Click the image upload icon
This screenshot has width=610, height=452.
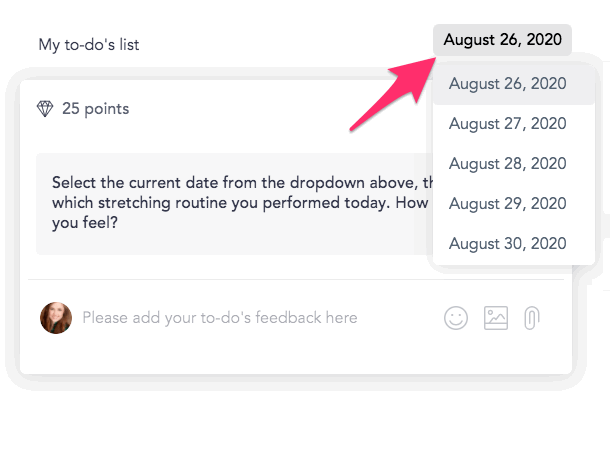click(496, 318)
